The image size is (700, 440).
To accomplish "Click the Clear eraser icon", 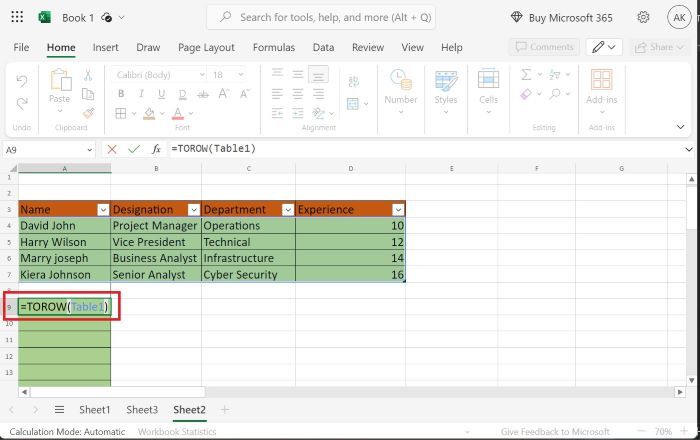I will point(526,94).
